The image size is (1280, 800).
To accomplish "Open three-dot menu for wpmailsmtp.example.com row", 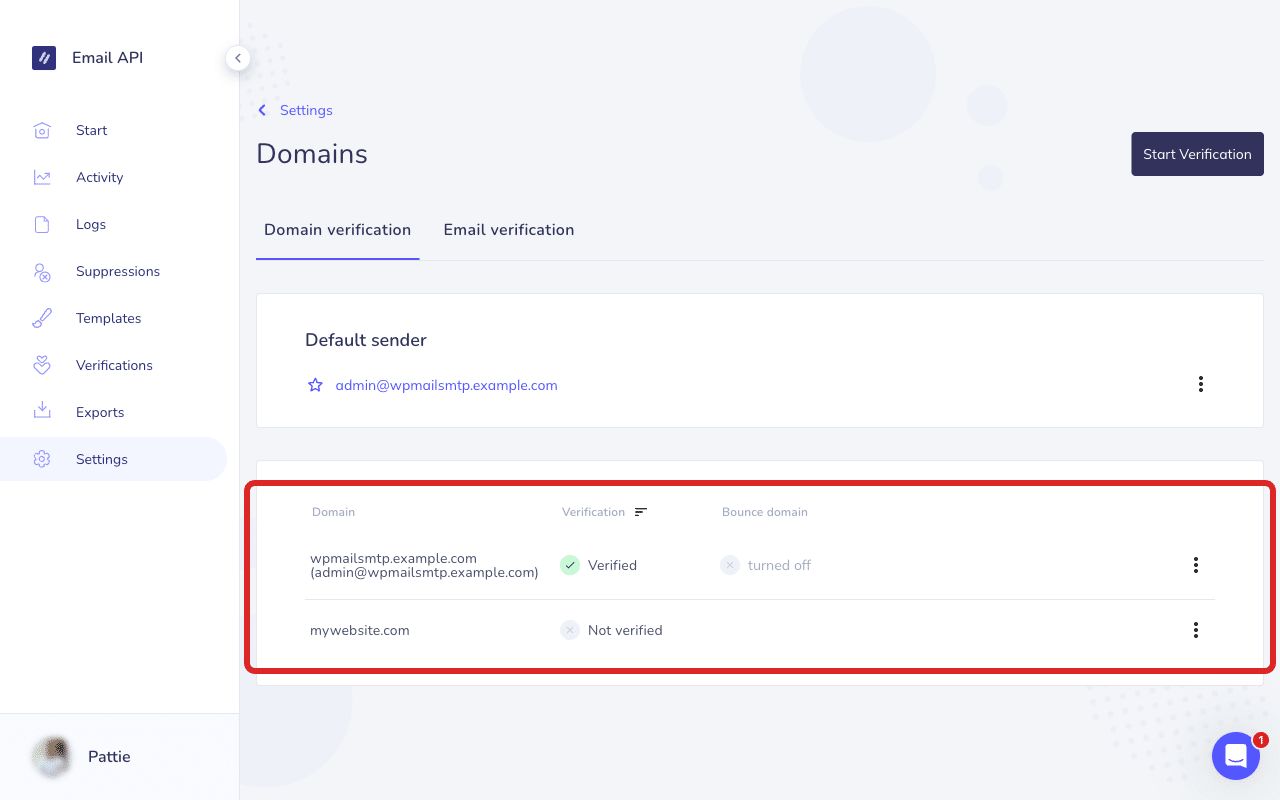I will click(1195, 565).
